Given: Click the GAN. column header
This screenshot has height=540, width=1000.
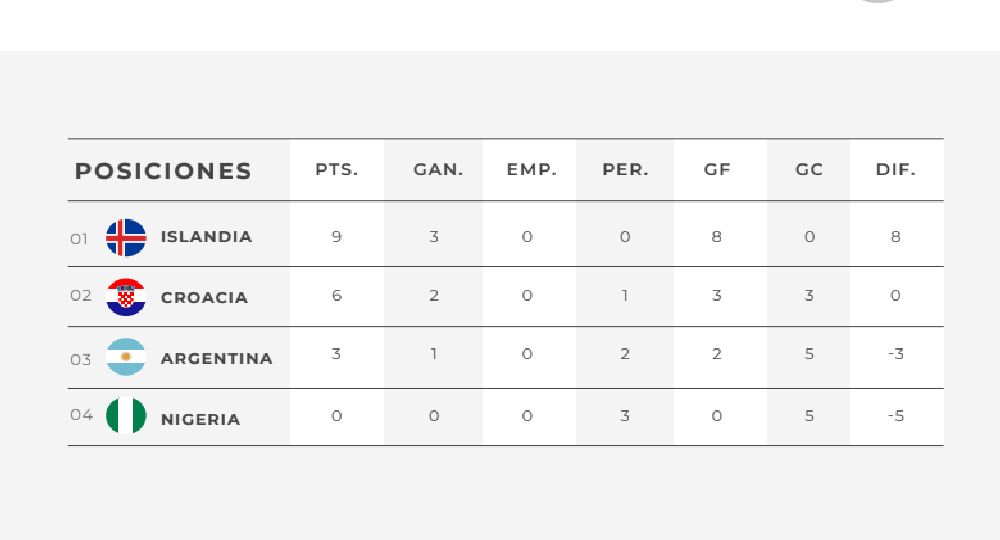Looking at the screenshot, I should (438, 170).
